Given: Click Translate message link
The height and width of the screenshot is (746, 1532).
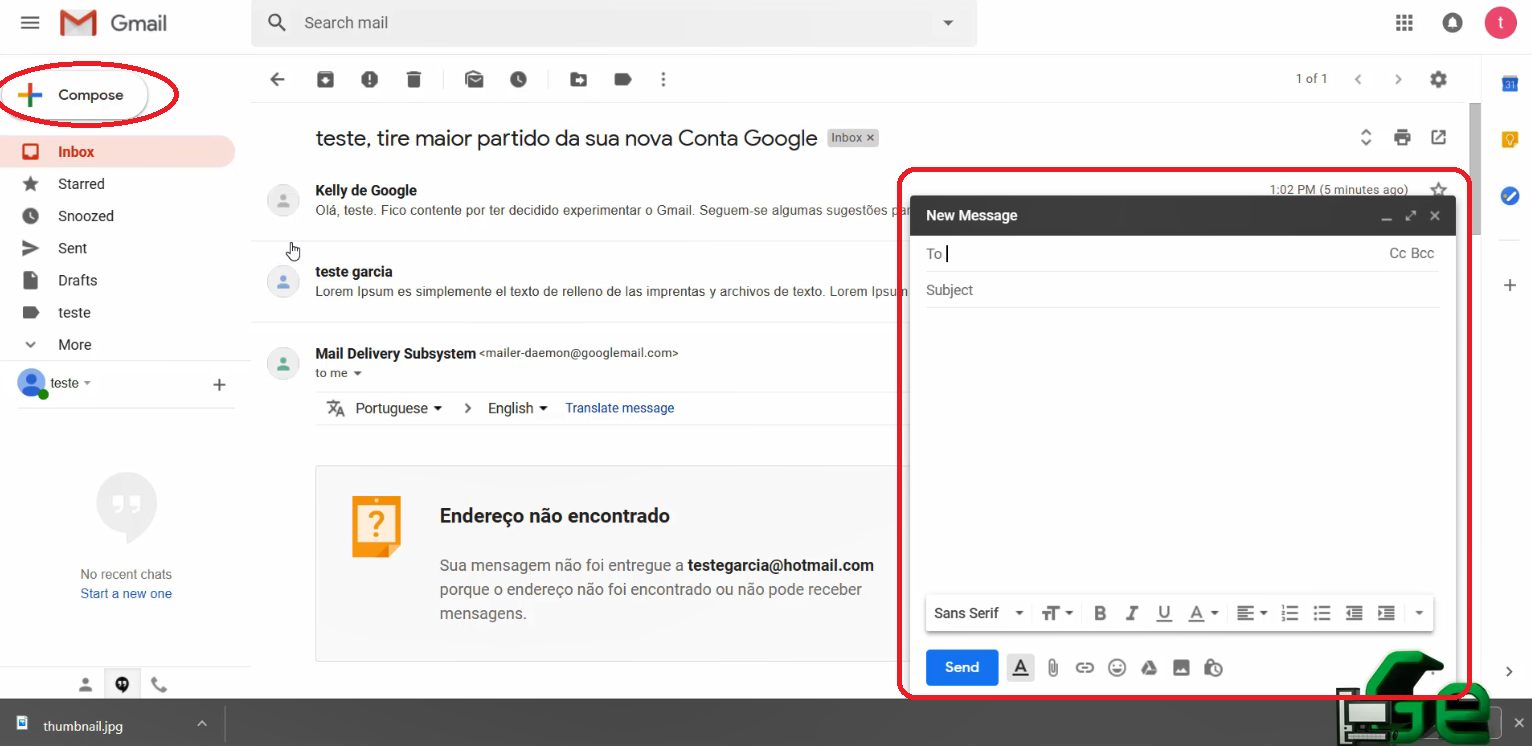Looking at the screenshot, I should coord(620,408).
